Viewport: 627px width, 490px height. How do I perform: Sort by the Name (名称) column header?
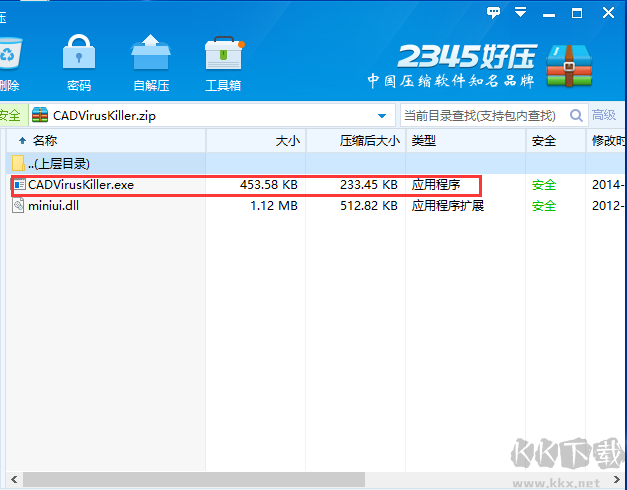(106, 140)
